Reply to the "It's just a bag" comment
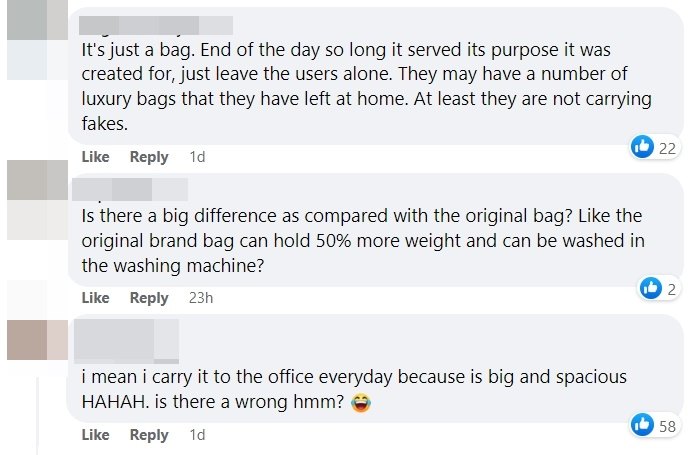The width and height of the screenshot is (700, 455). pyautogui.click(x=149, y=157)
